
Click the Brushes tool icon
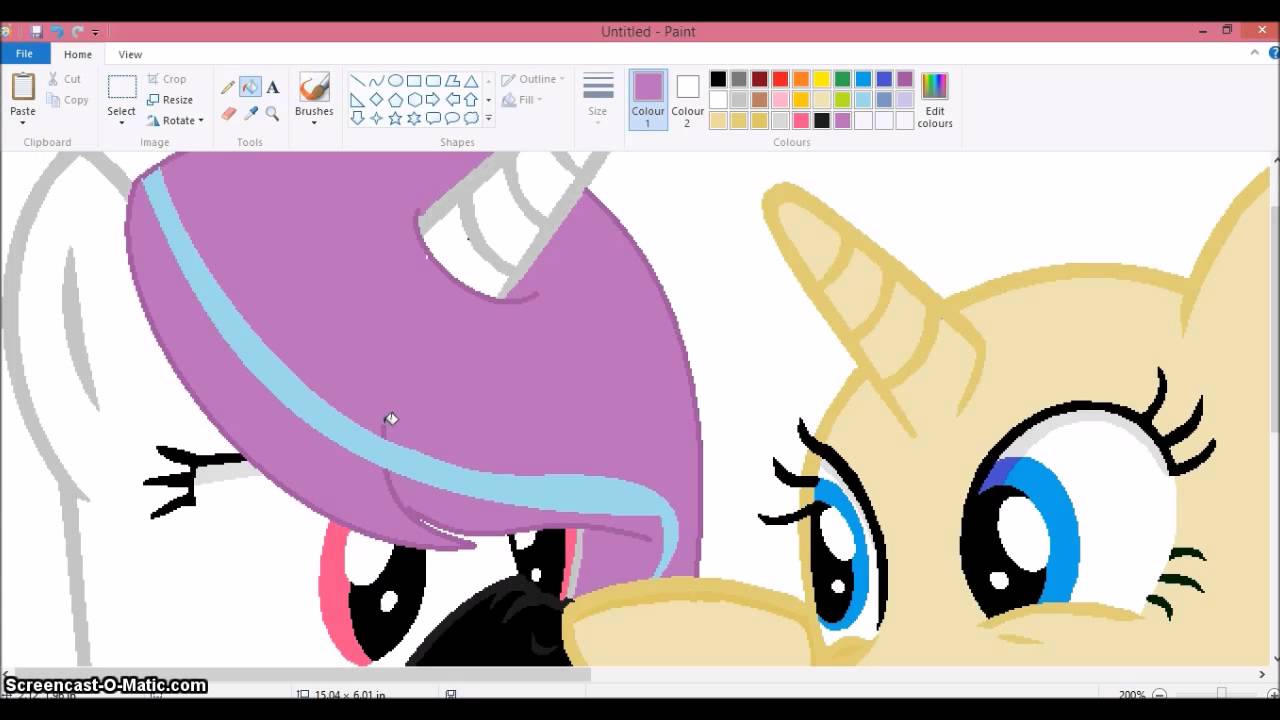point(314,87)
